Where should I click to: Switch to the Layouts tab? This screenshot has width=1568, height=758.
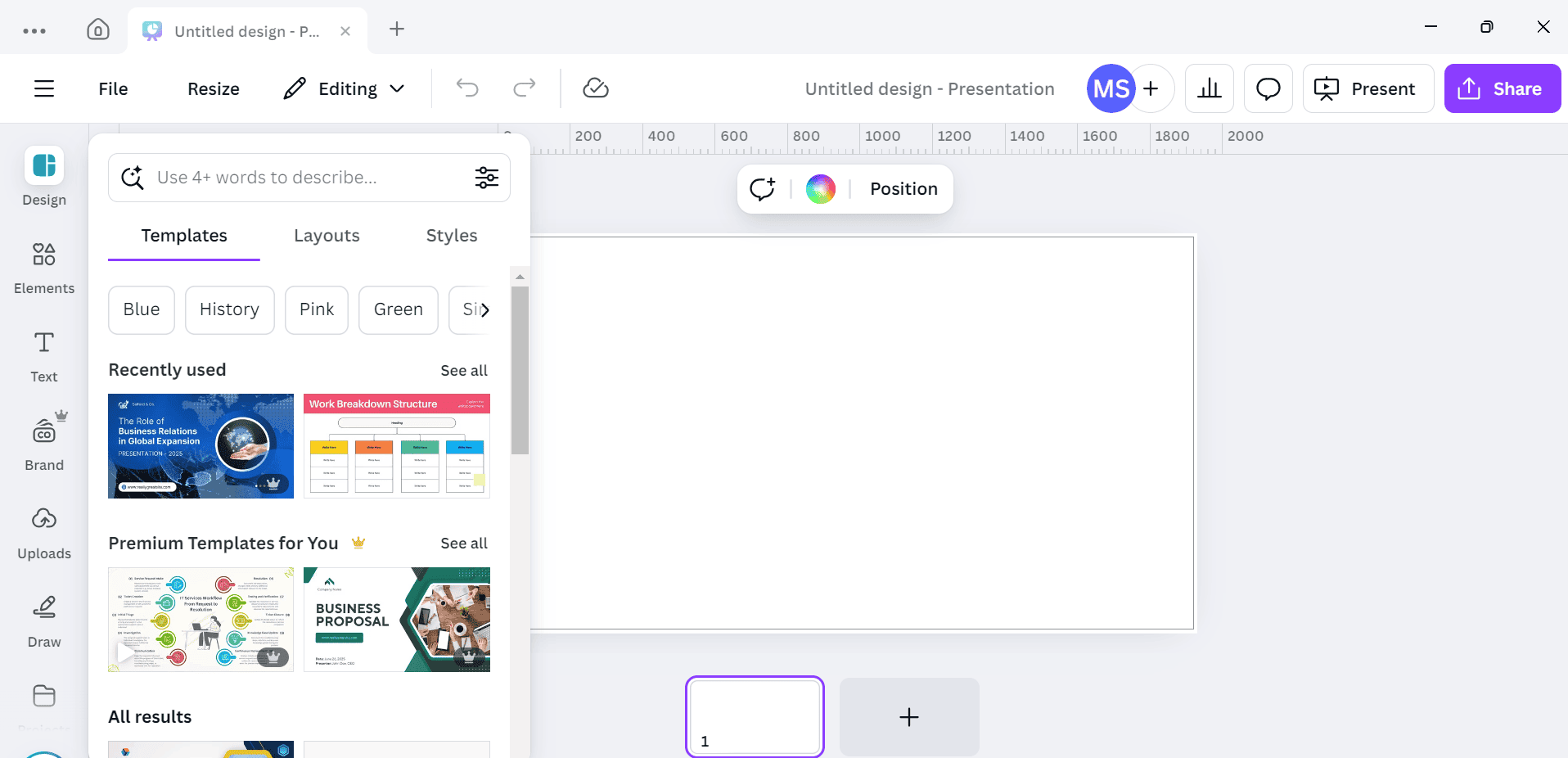coord(327,236)
